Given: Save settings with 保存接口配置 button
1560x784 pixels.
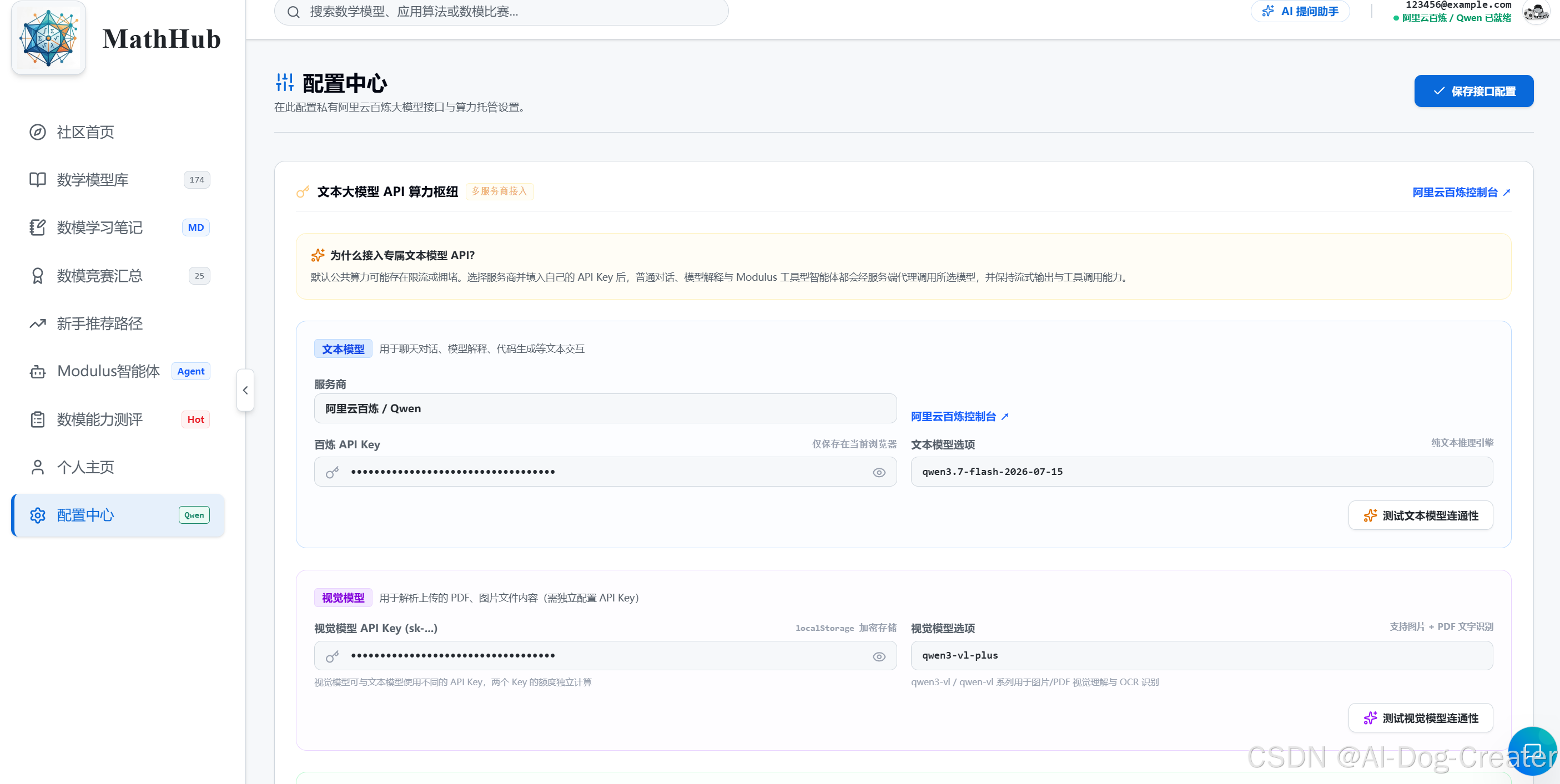Looking at the screenshot, I should point(1474,92).
